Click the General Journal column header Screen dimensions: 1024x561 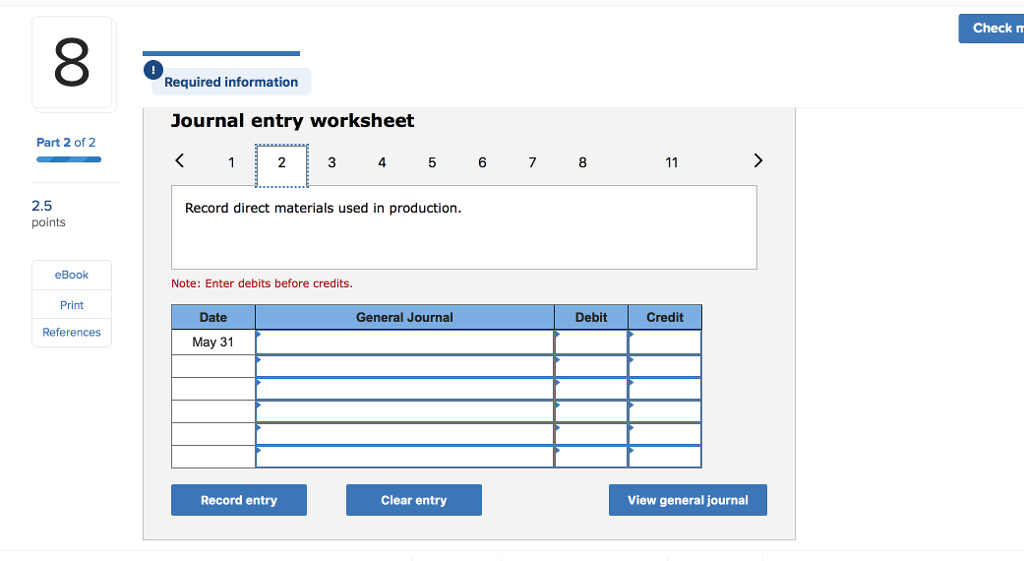[405, 317]
